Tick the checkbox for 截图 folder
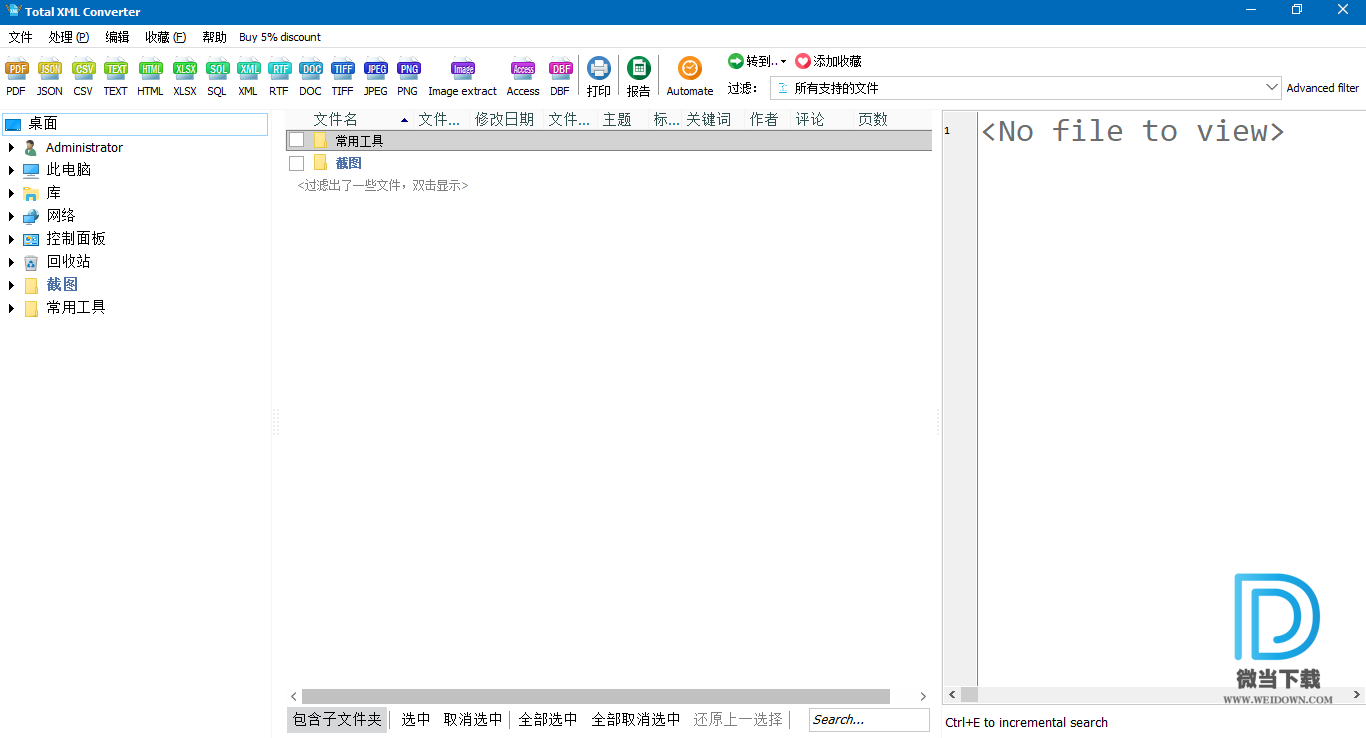This screenshot has width=1366, height=738. click(x=296, y=163)
